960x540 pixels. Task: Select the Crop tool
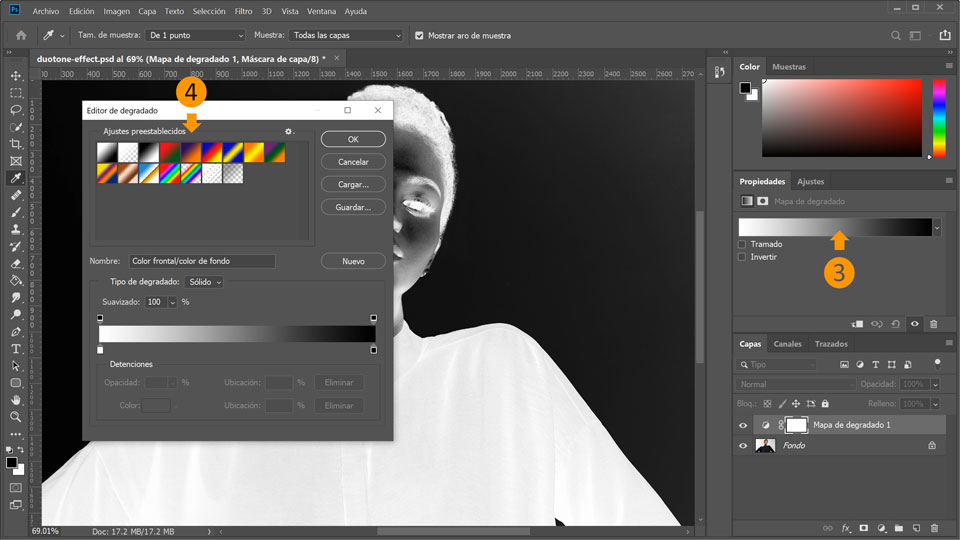pyautogui.click(x=16, y=144)
